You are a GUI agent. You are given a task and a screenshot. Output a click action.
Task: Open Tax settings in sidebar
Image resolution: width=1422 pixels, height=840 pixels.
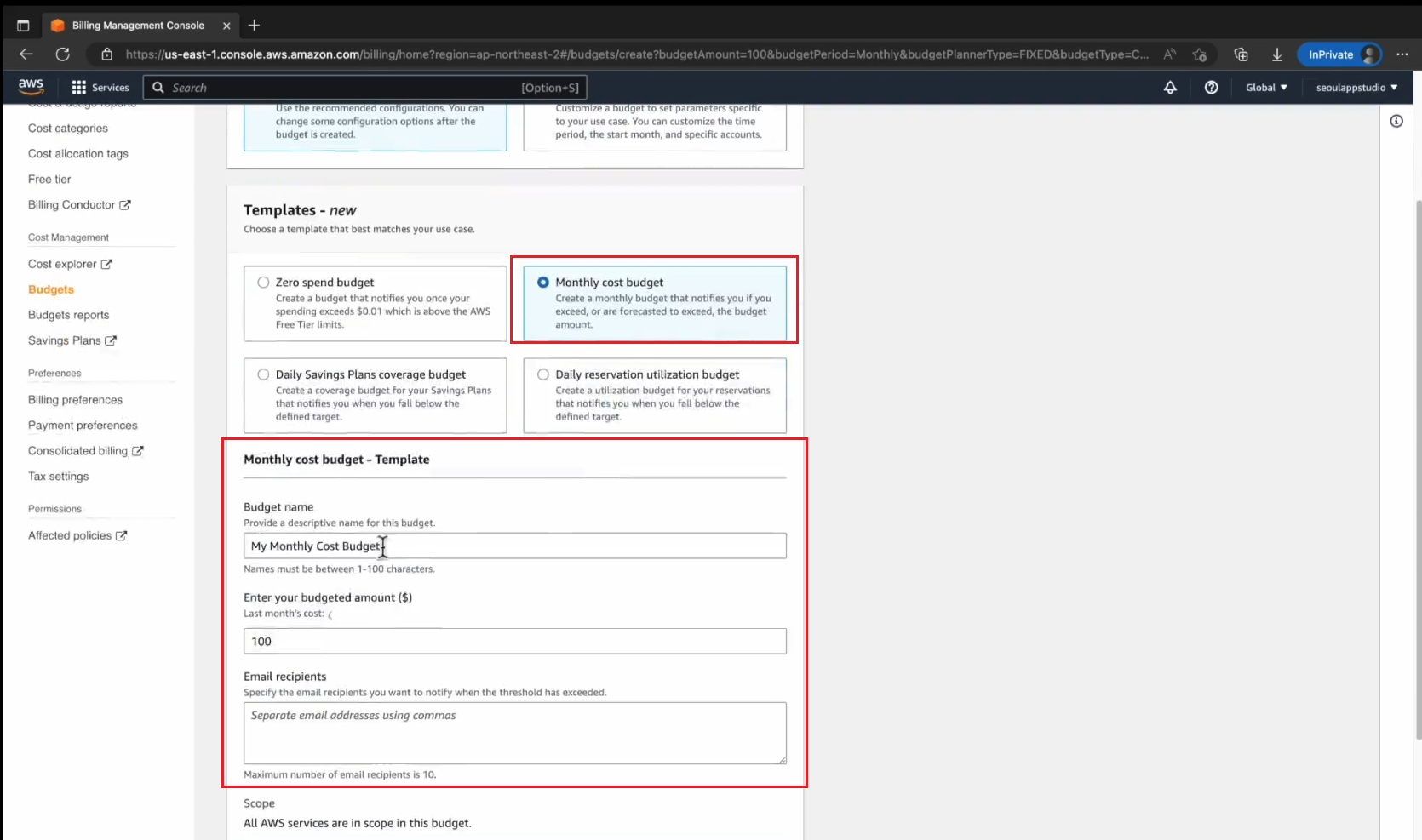click(58, 477)
